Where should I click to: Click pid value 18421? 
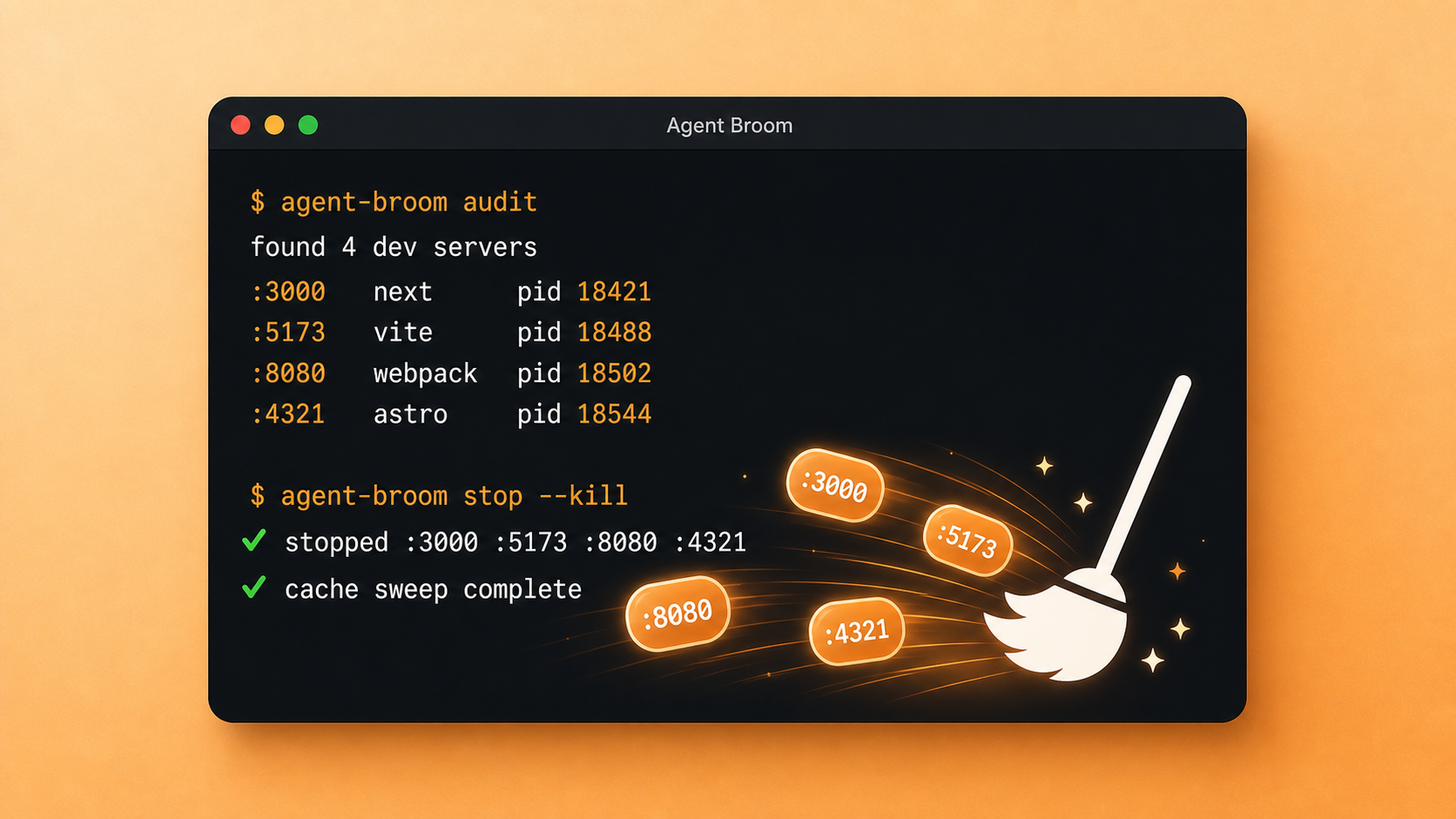click(x=614, y=292)
